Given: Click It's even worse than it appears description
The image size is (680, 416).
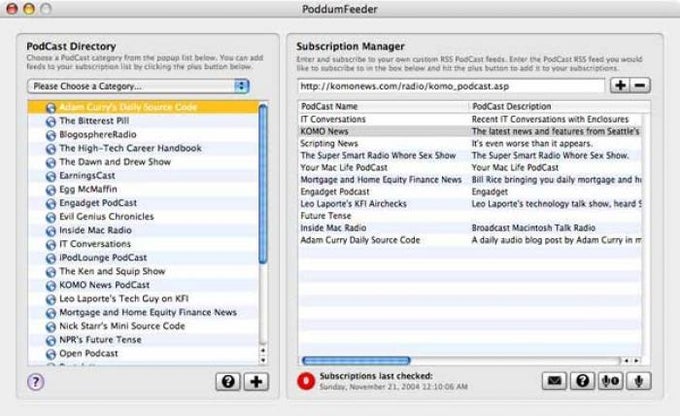Looking at the screenshot, I should [x=532, y=143].
